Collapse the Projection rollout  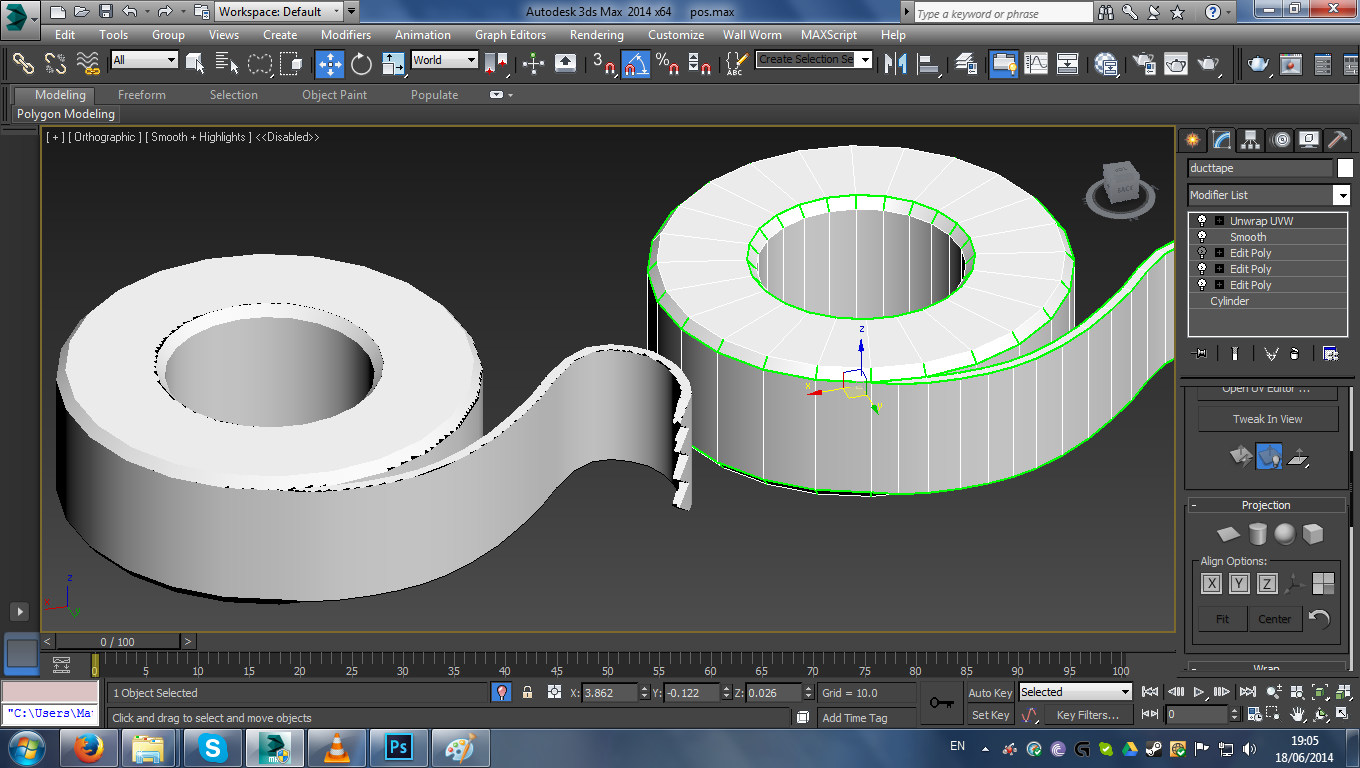tap(1266, 505)
